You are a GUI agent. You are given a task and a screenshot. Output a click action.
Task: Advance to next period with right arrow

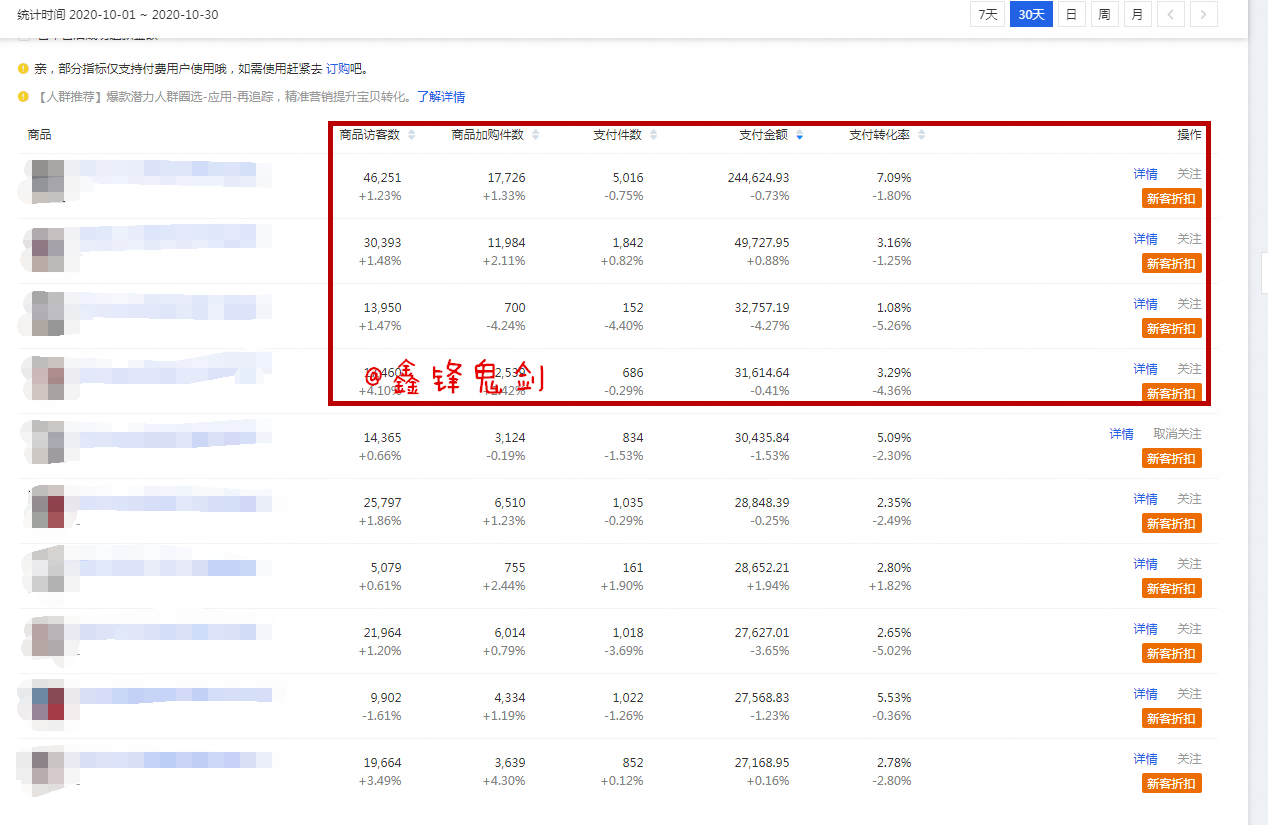(1204, 14)
